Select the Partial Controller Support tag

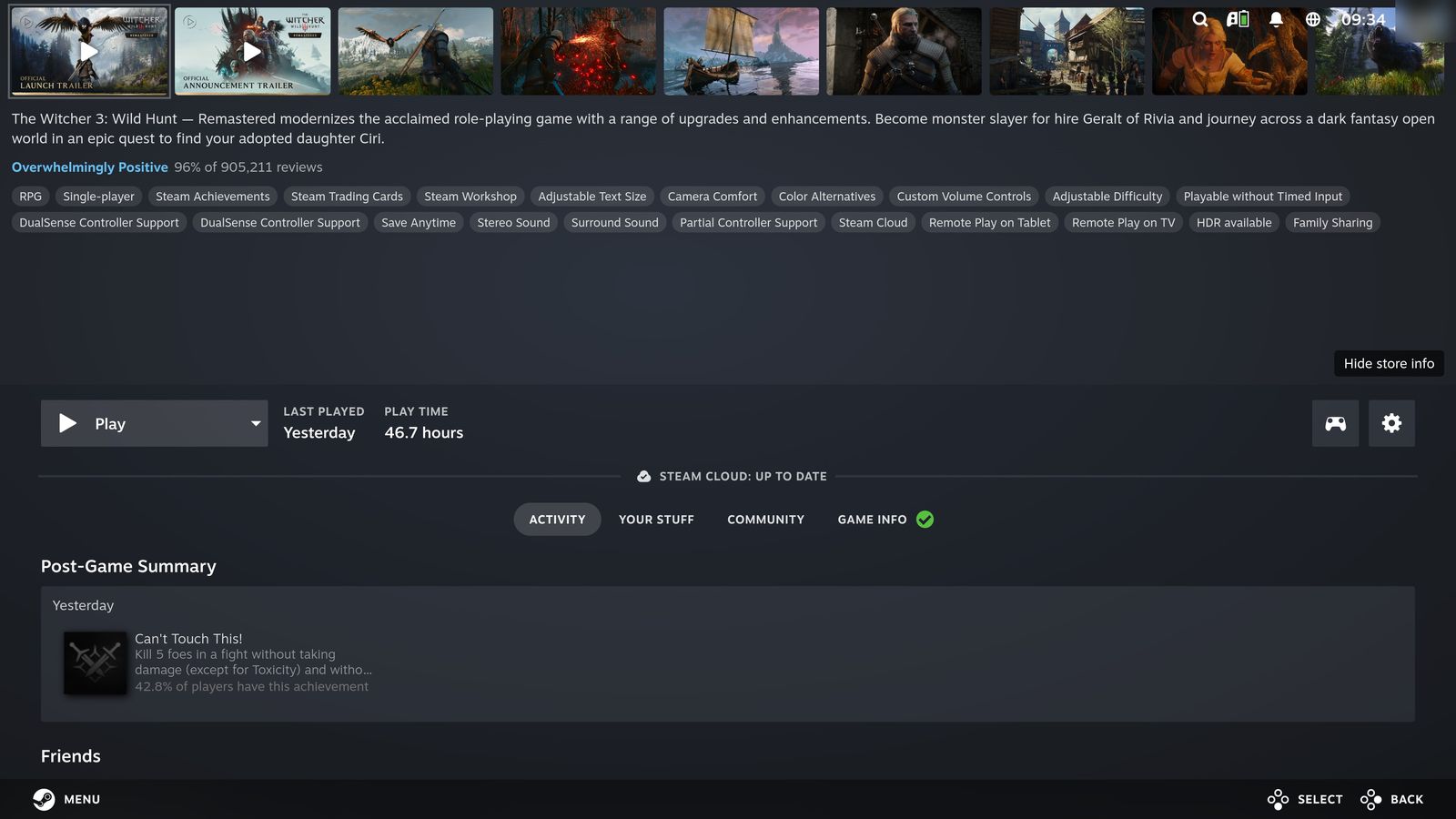pyautogui.click(x=748, y=223)
